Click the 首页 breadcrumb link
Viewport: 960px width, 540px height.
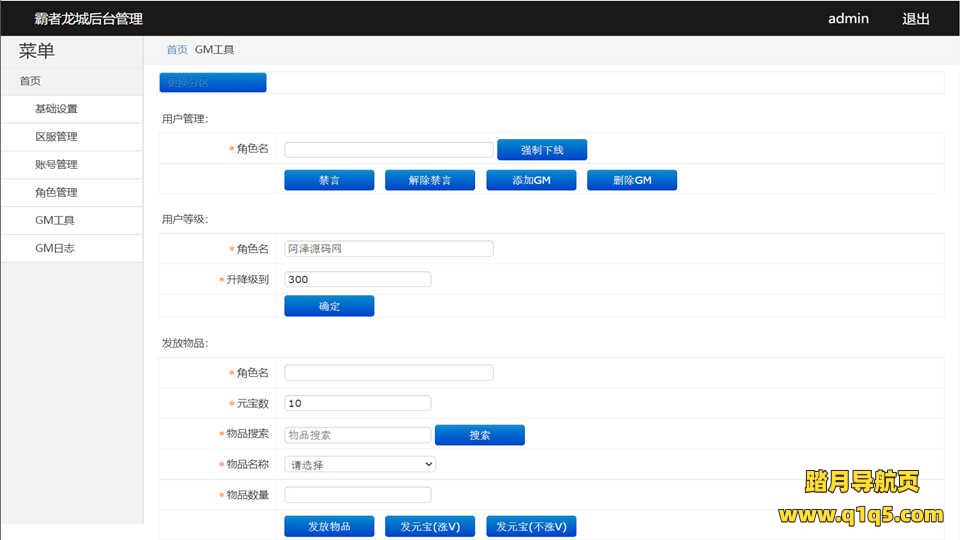177,49
